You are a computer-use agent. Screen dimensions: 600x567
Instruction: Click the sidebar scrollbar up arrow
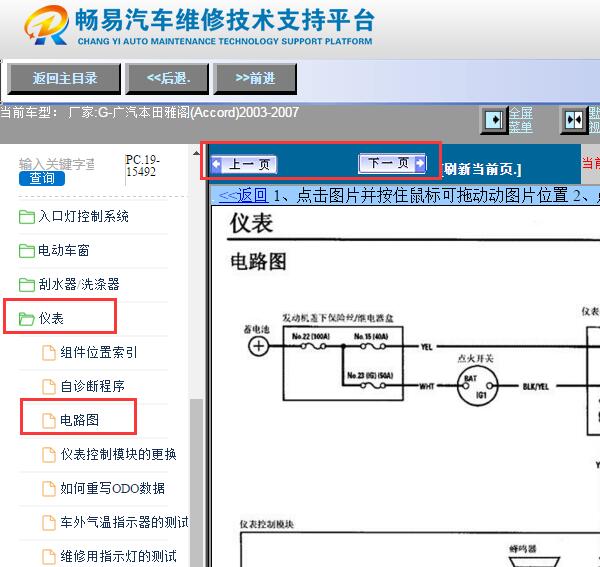(196, 153)
